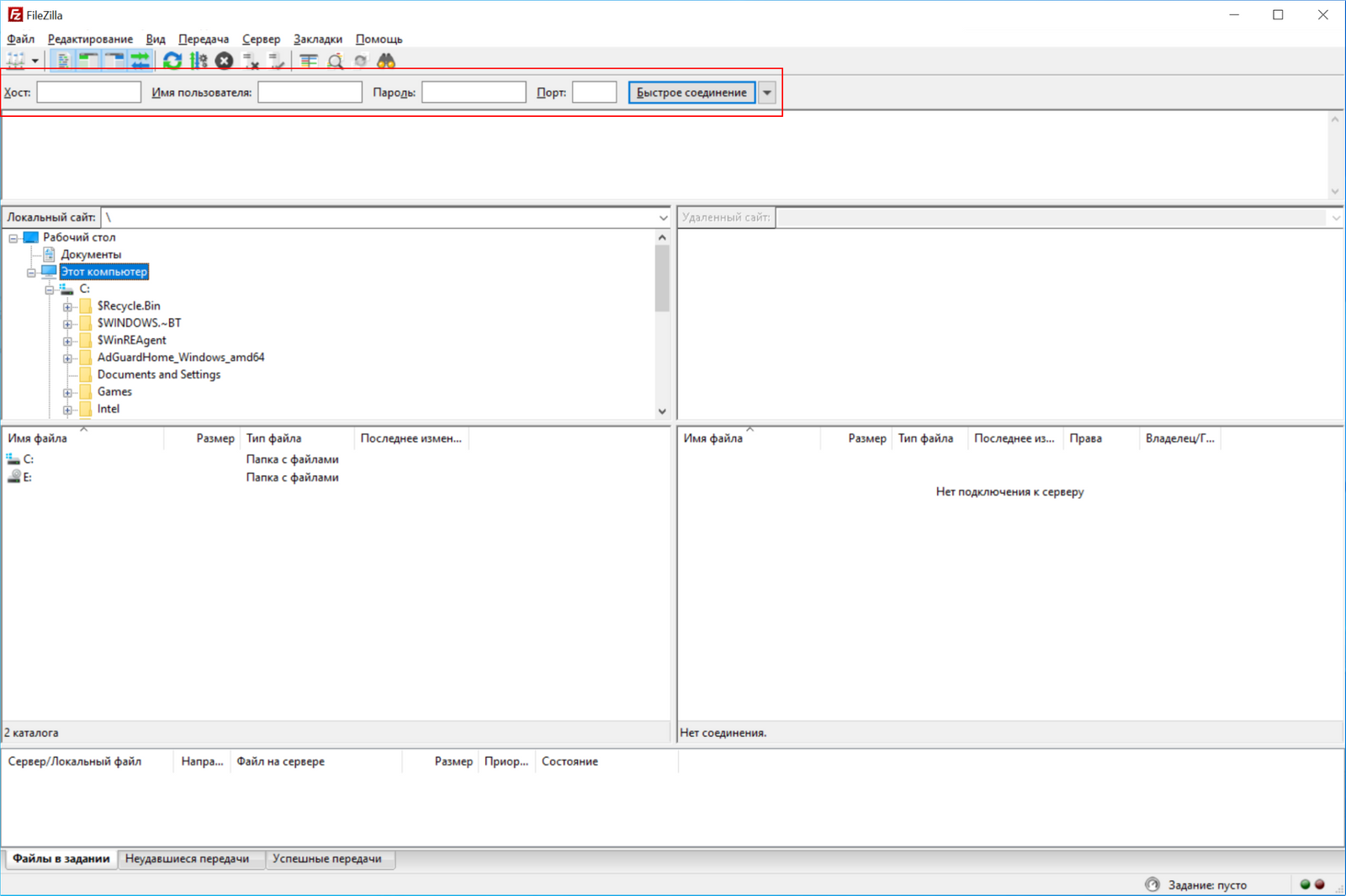Collapse the Этот компьютер tree node
The width and height of the screenshot is (1346, 896).
click(x=31, y=273)
